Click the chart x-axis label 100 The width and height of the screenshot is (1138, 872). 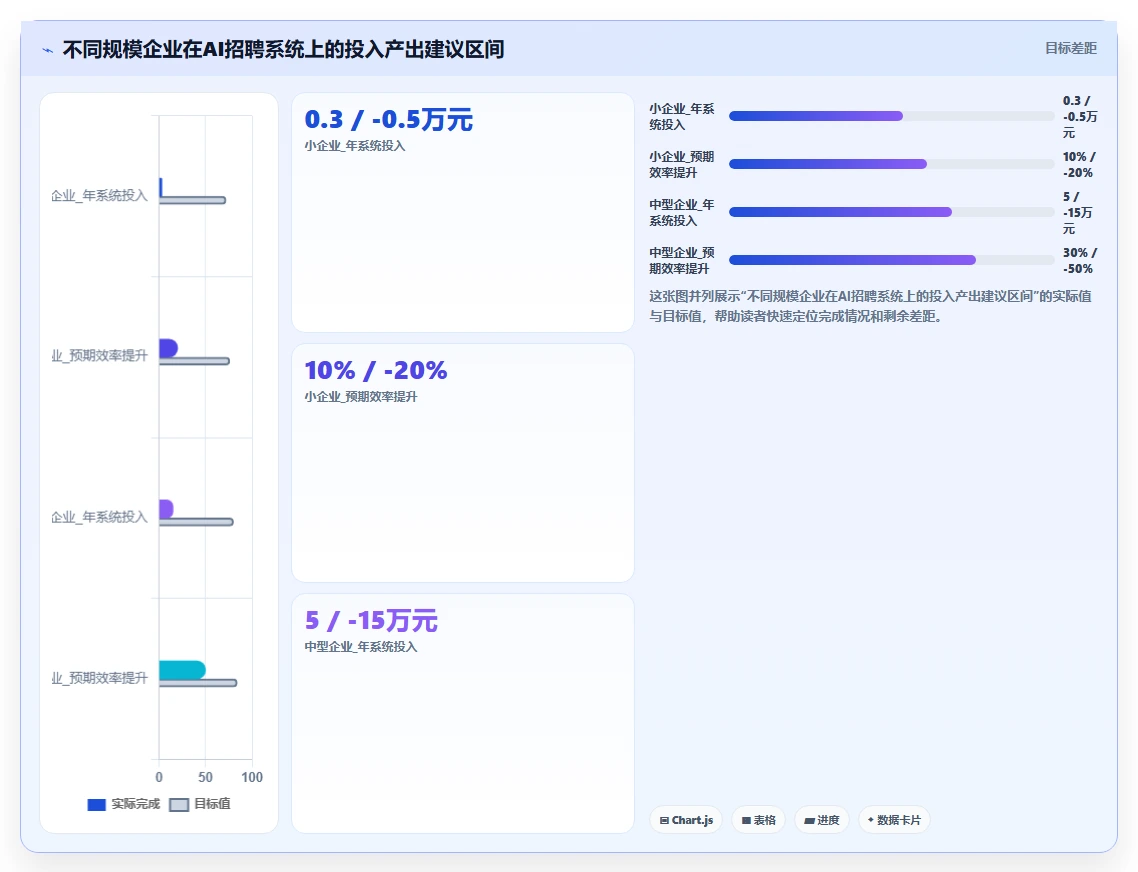click(x=252, y=777)
